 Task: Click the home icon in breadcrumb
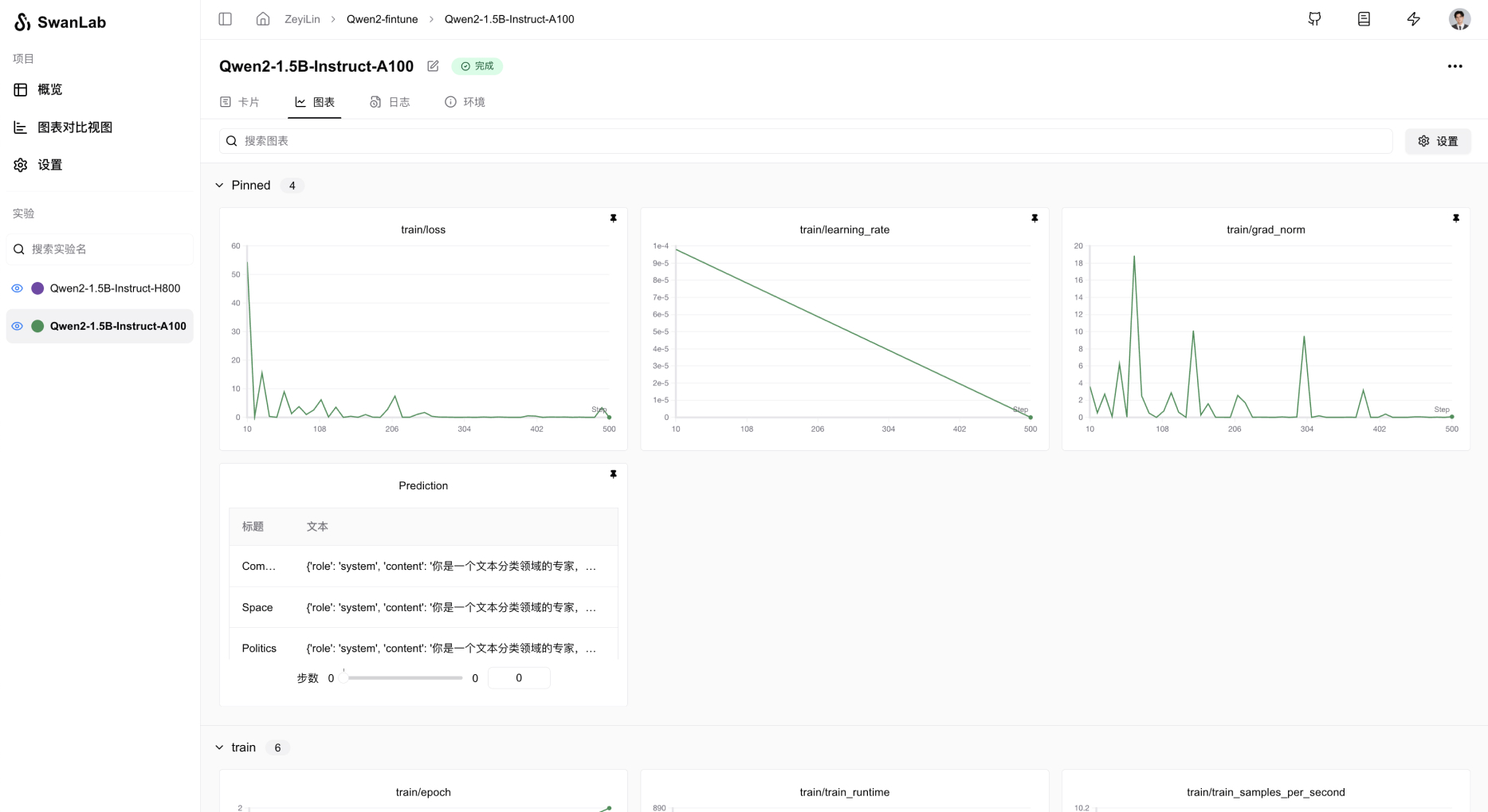click(262, 19)
